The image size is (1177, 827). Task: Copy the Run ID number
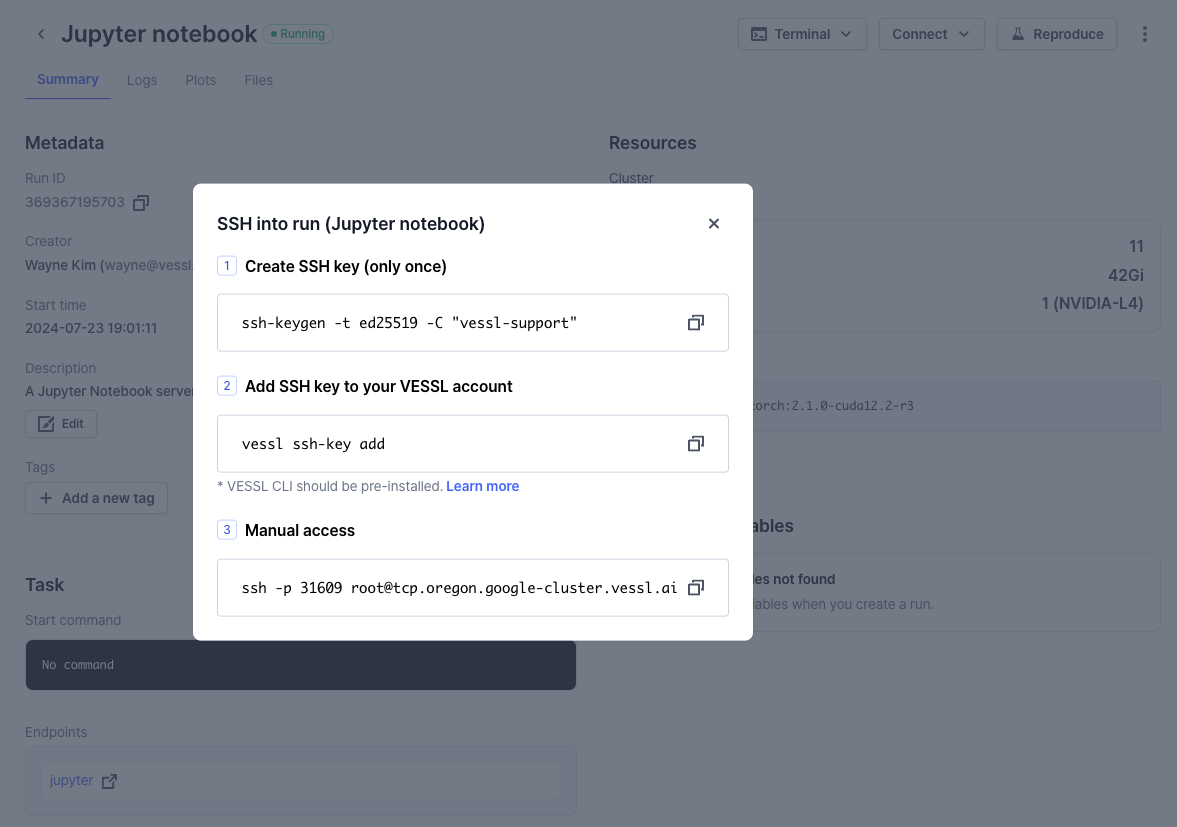point(141,203)
